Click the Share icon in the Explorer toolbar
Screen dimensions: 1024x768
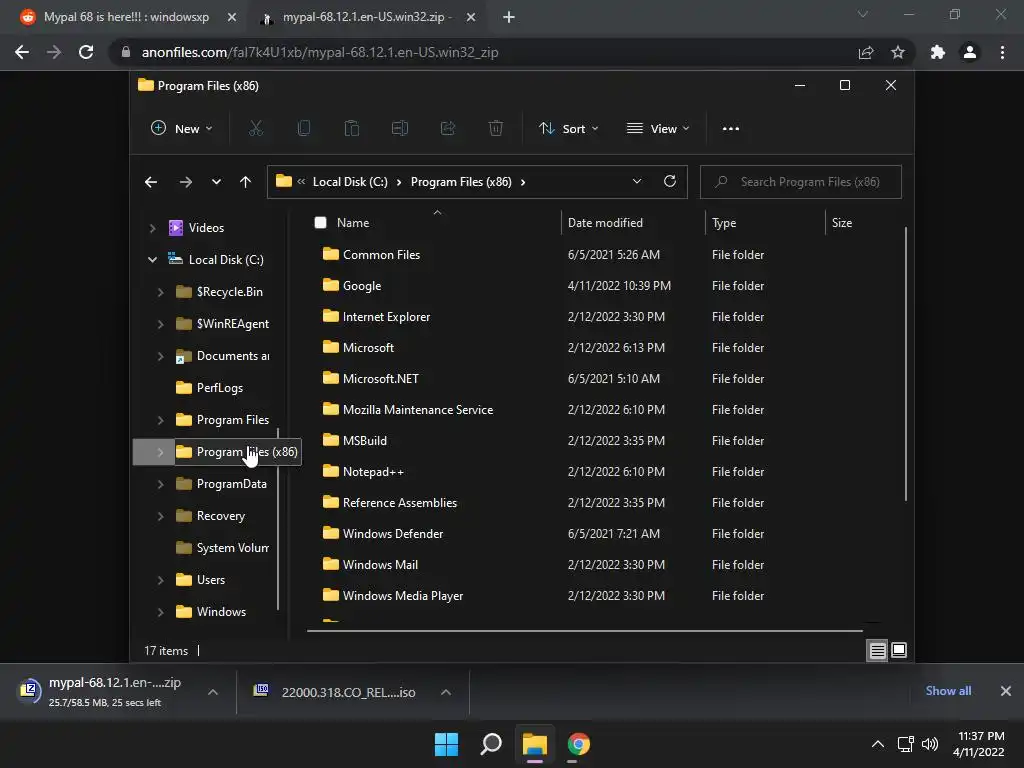coord(448,129)
